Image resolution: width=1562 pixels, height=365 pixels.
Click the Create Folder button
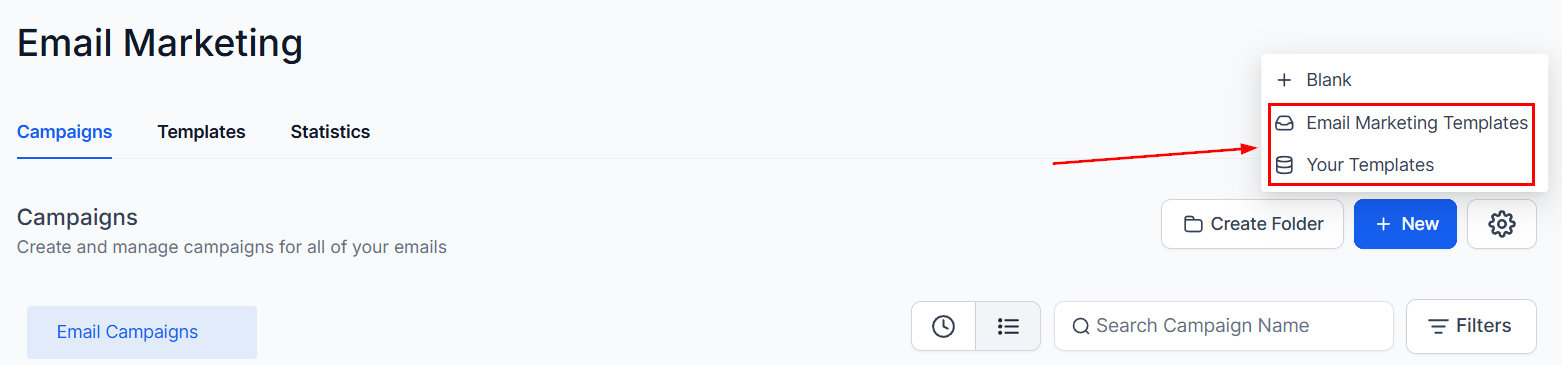tap(1252, 224)
